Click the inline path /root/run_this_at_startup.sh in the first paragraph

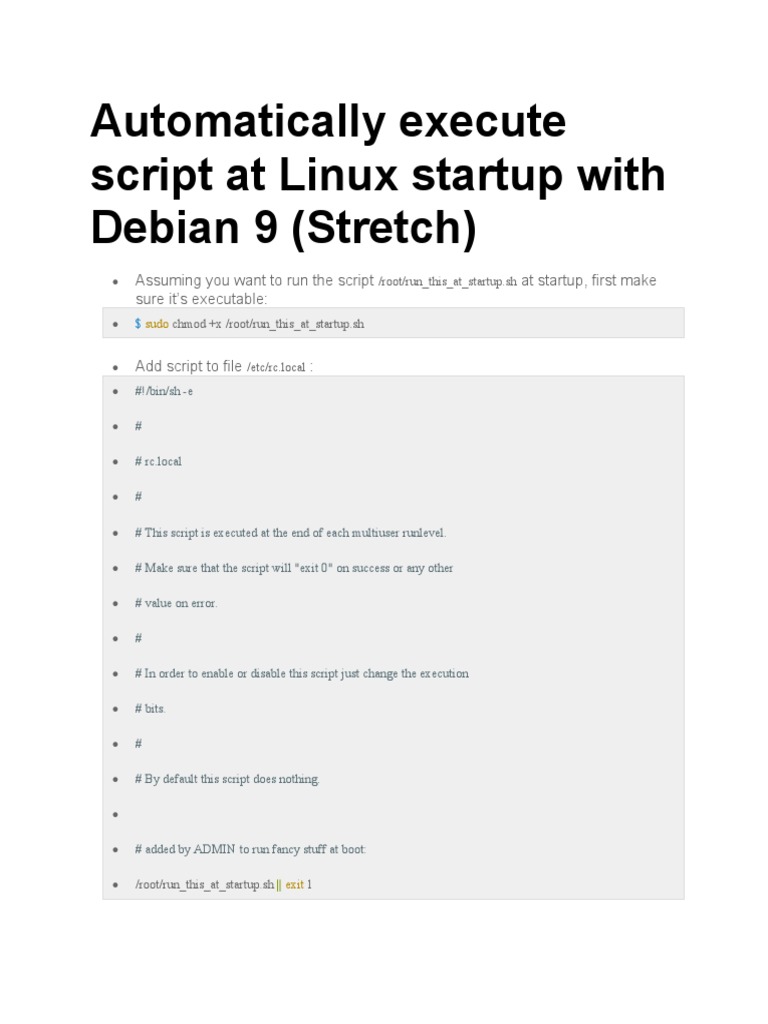[x=447, y=281]
